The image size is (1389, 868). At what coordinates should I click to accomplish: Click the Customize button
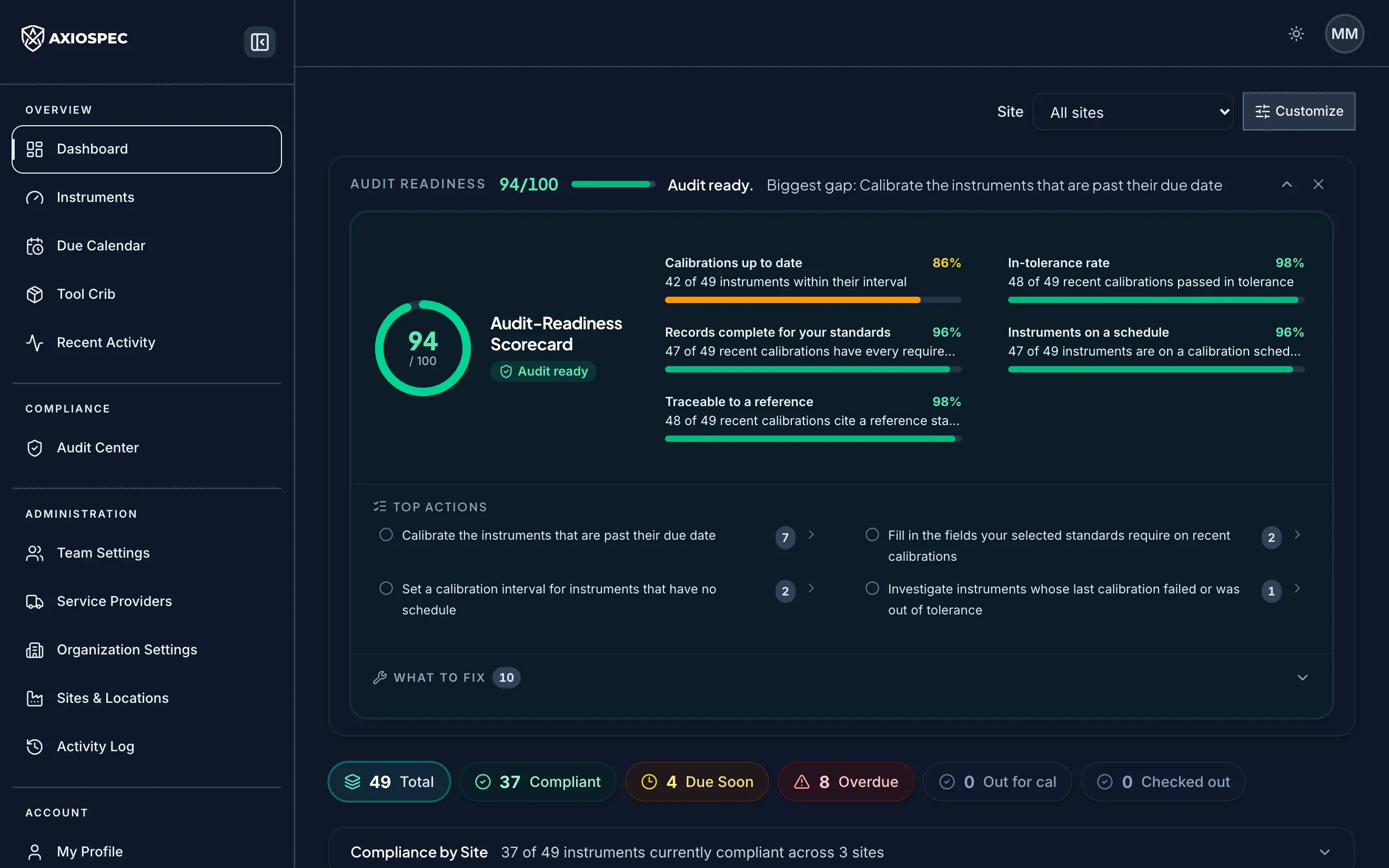click(1299, 112)
